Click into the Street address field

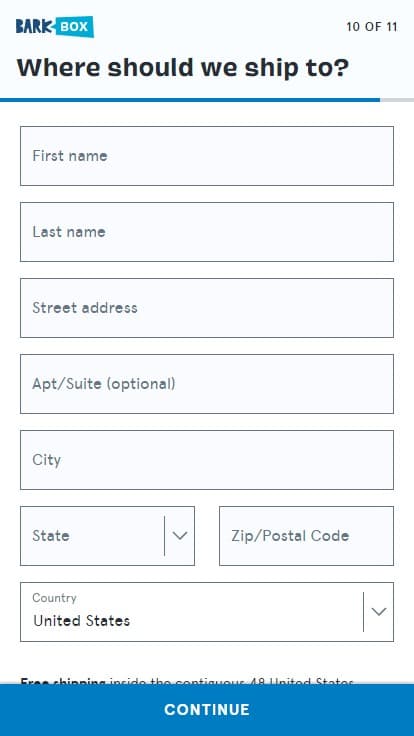click(207, 308)
